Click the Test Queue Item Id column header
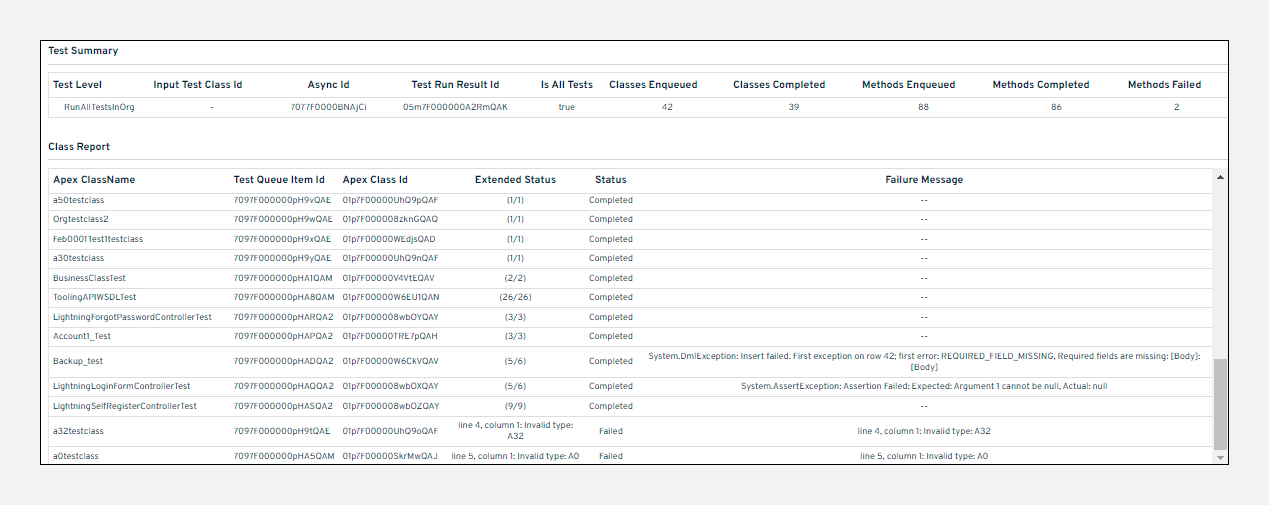 click(279, 180)
